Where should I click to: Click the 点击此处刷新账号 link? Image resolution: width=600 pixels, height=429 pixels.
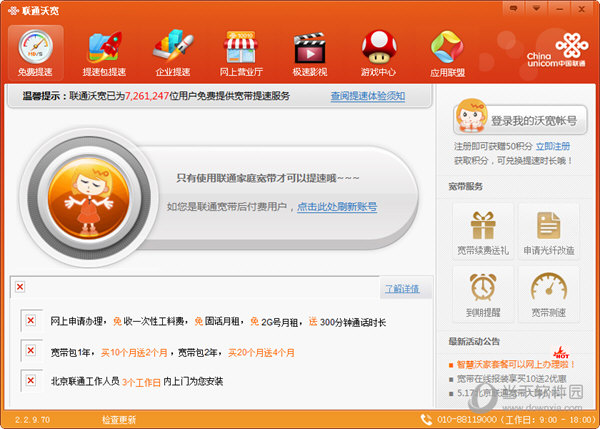pyautogui.click(x=337, y=207)
